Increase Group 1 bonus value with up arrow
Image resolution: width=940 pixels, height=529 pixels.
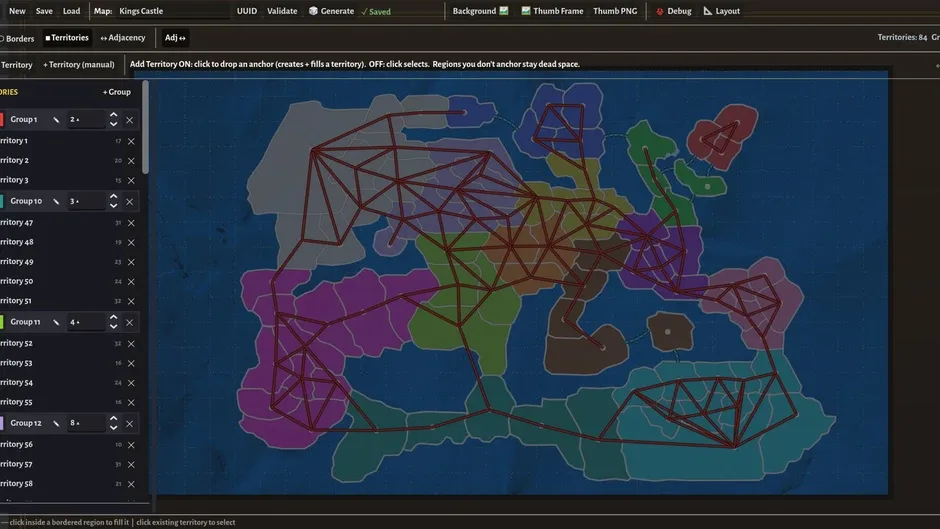113,115
